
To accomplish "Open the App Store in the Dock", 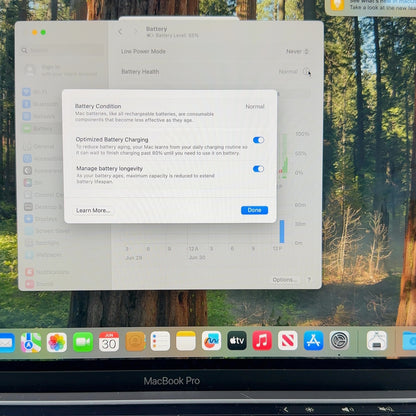I will point(313,340).
